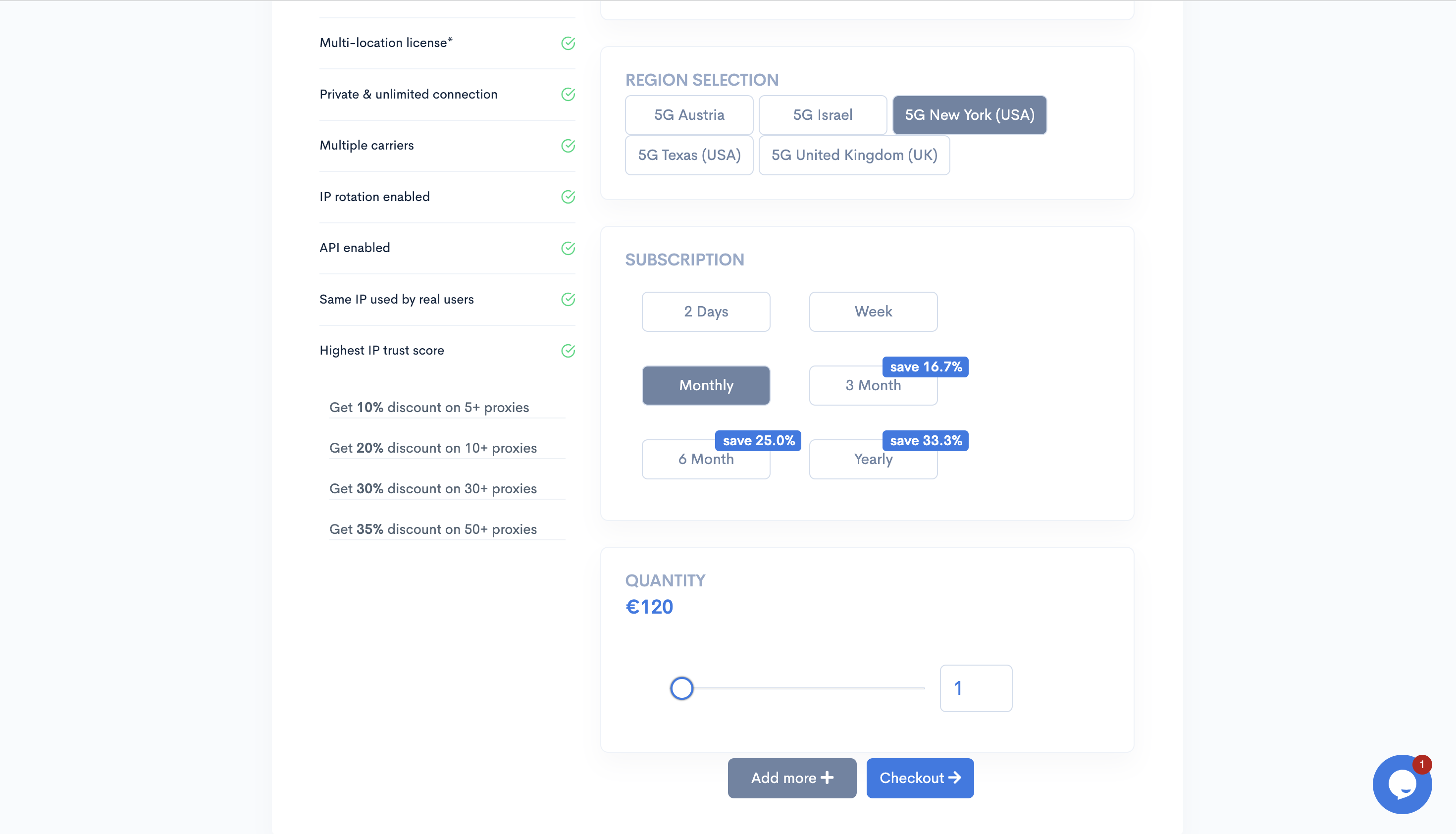1456x834 pixels.
Task: Select the 6 Month subscription plan
Action: click(x=705, y=459)
